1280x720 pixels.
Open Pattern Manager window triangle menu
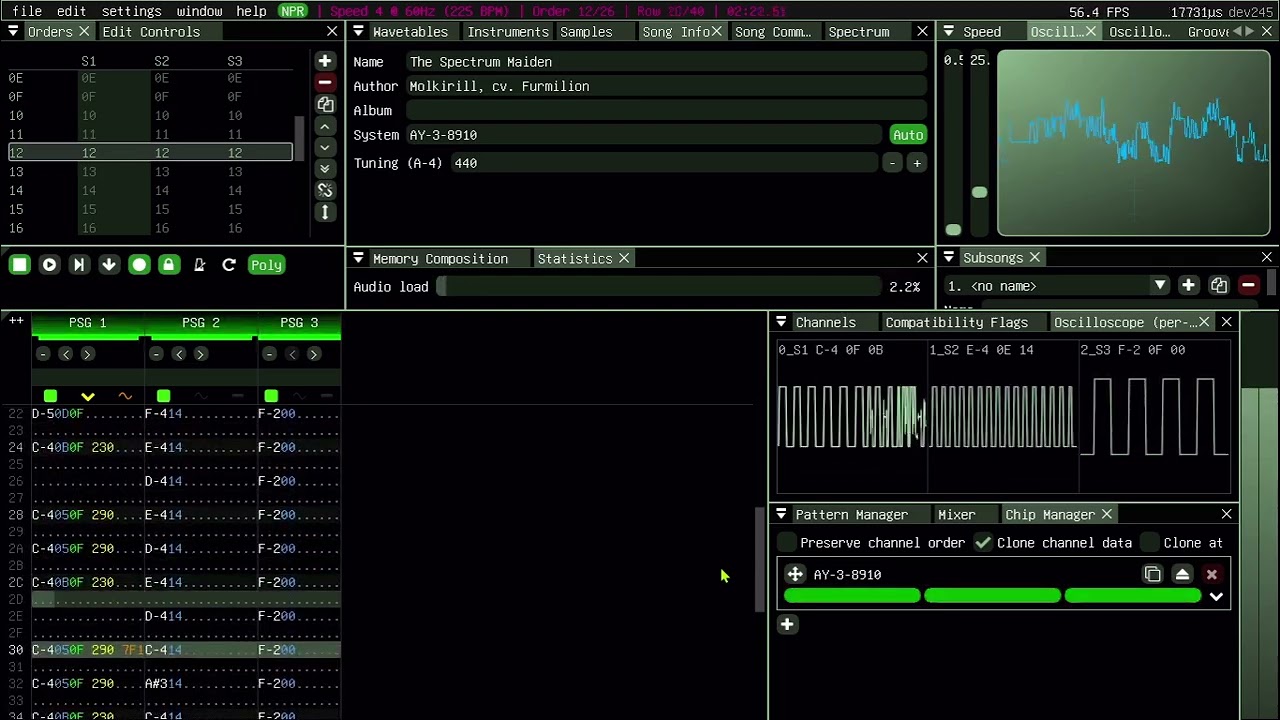[781, 515]
